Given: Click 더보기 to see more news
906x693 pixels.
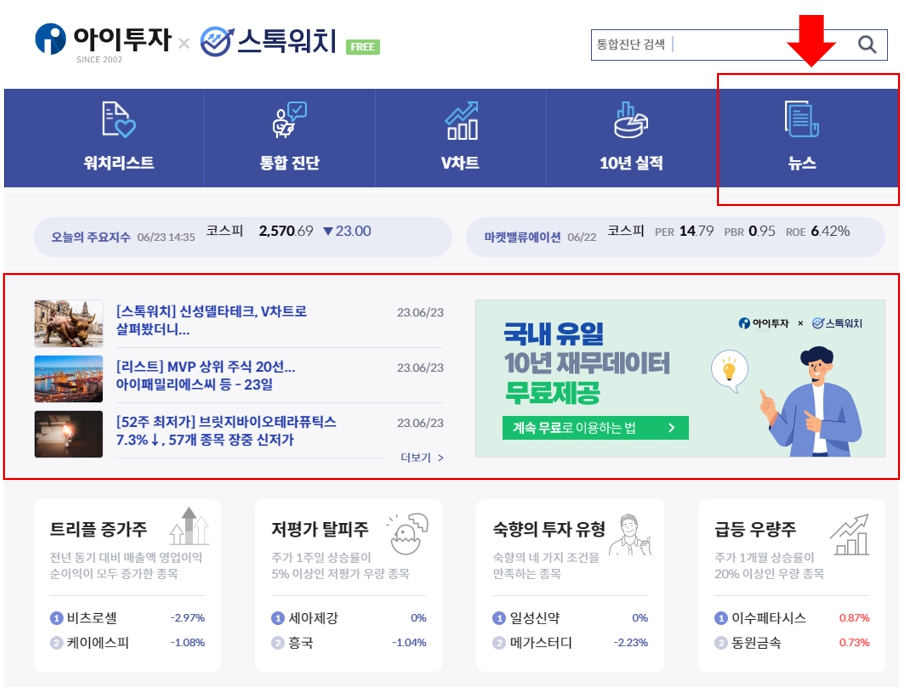Looking at the screenshot, I should tap(422, 458).
